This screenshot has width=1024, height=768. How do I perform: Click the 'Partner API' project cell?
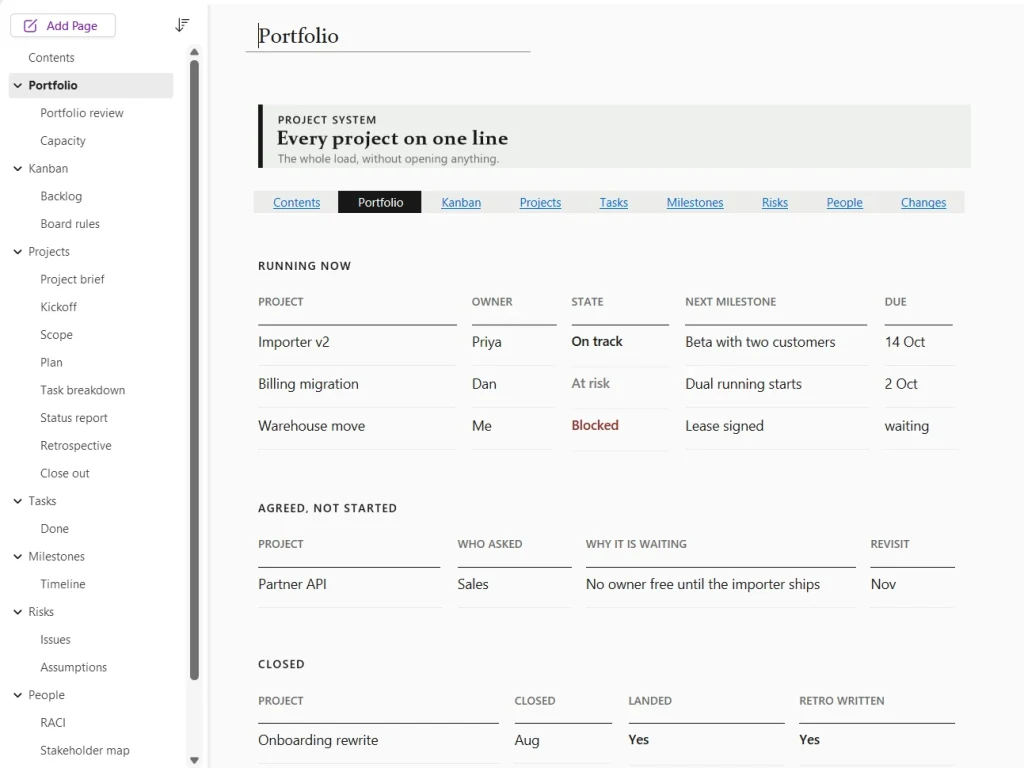pyautogui.click(x=292, y=584)
